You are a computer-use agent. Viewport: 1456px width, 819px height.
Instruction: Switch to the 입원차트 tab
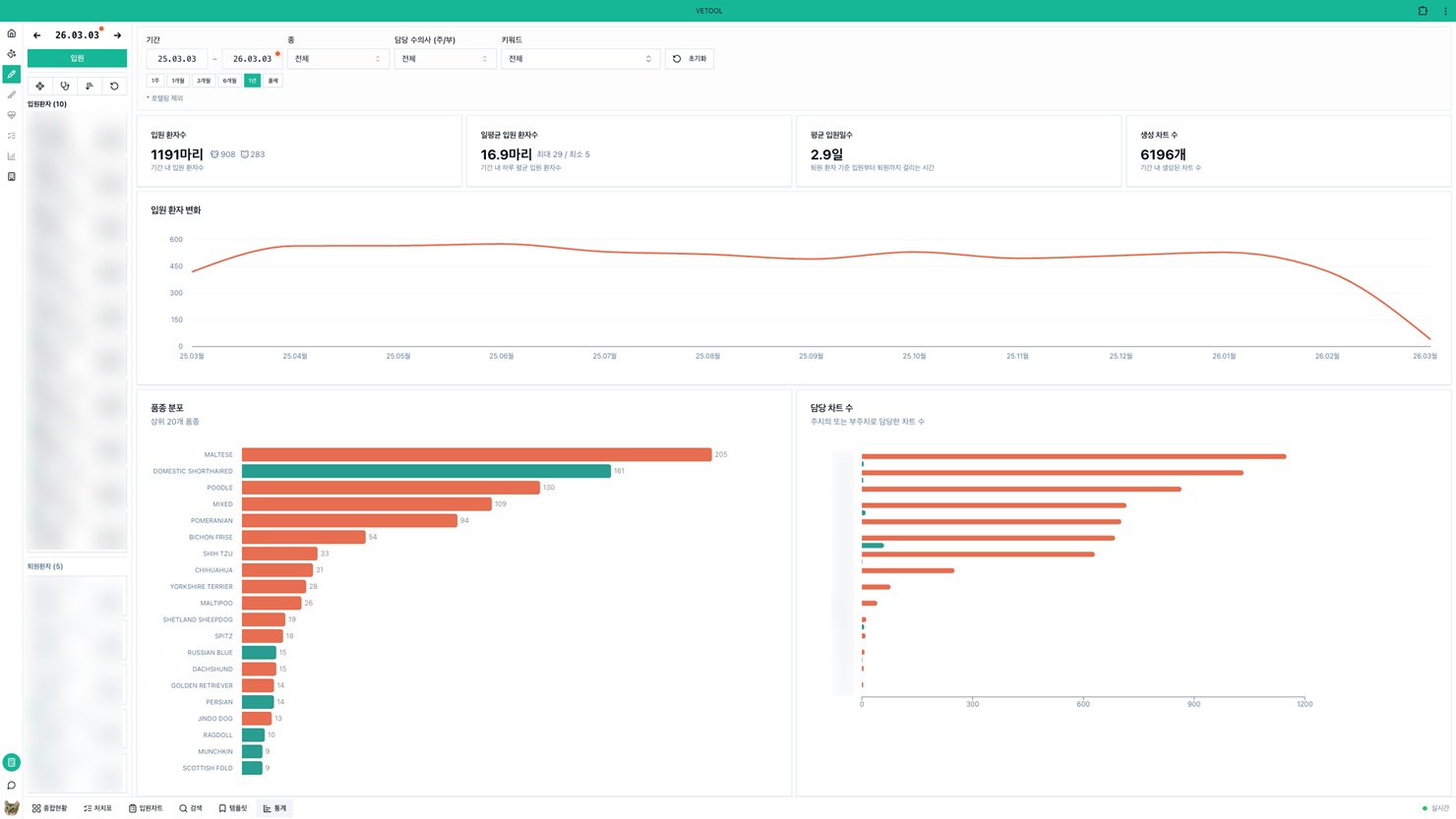(x=146, y=808)
